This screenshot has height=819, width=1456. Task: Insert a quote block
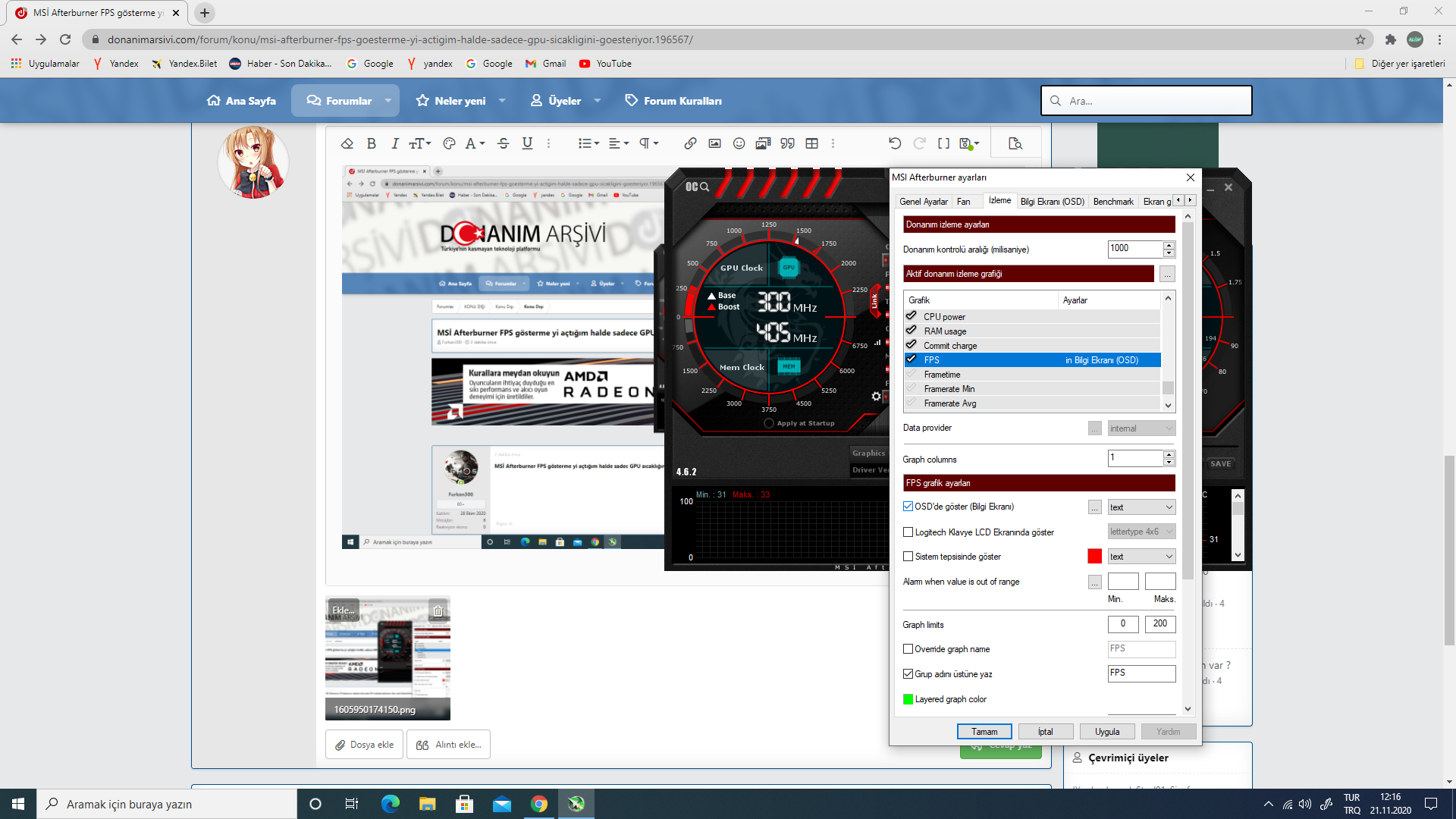pyautogui.click(x=788, y=143)
